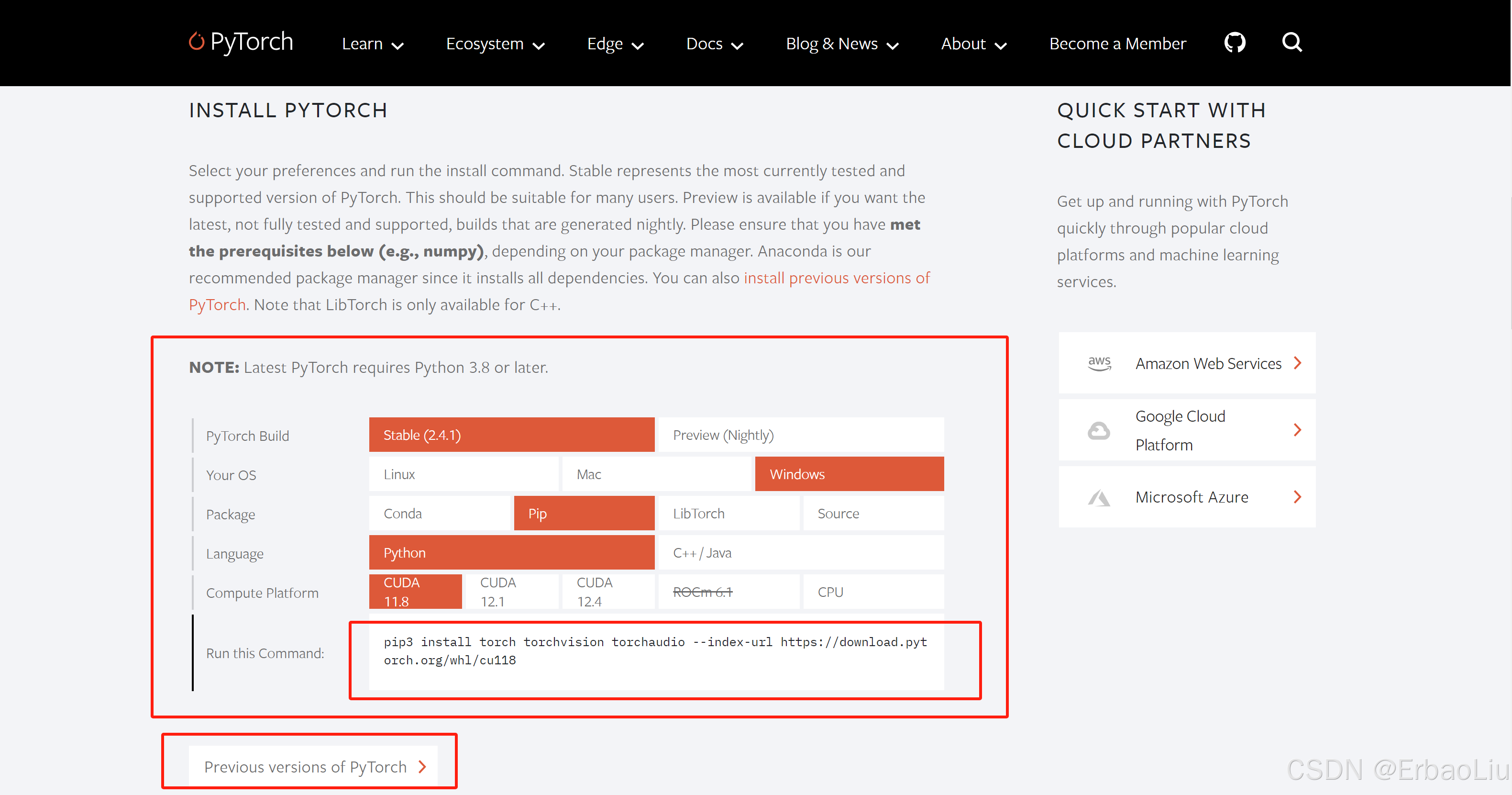Screen dimensions: 1512x795
Task: Click the arrow beside Google Cloud Platform
Action: [x=1298, y=430]
